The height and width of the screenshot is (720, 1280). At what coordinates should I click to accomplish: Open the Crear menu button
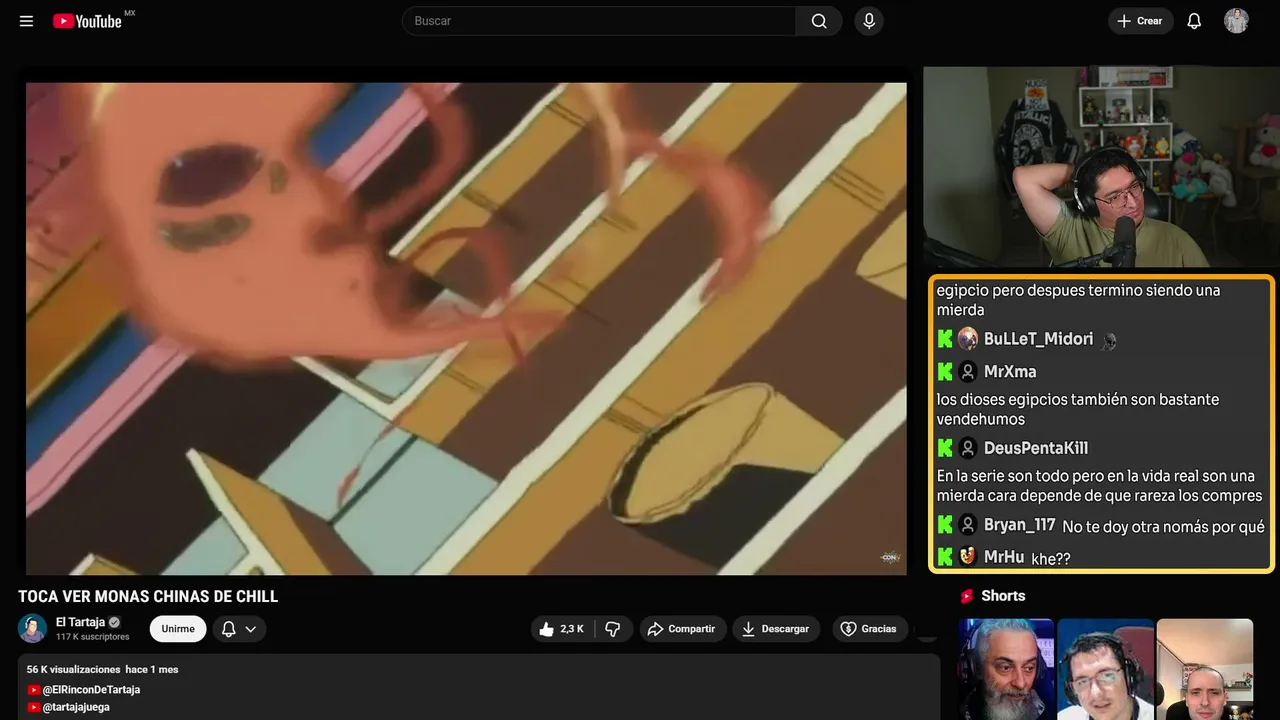click(1140, 21)
